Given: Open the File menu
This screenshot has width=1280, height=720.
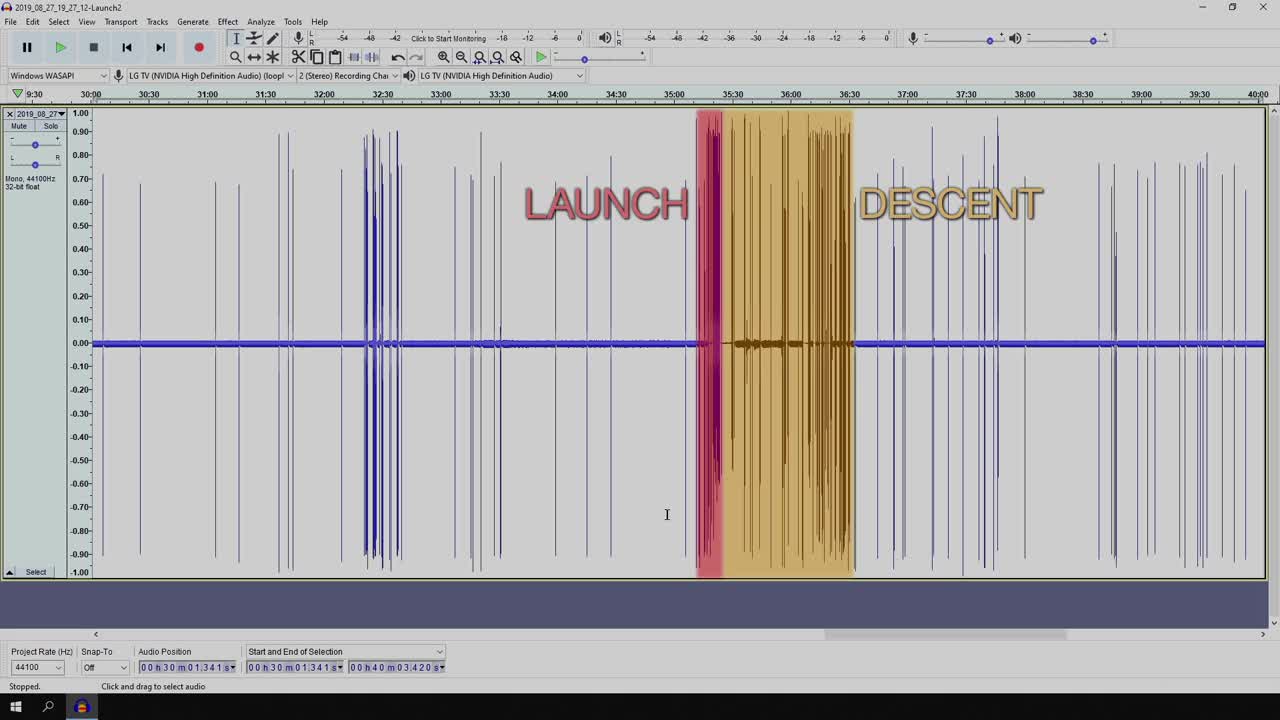Looking at the screenshot, I should tap(10, 21).
